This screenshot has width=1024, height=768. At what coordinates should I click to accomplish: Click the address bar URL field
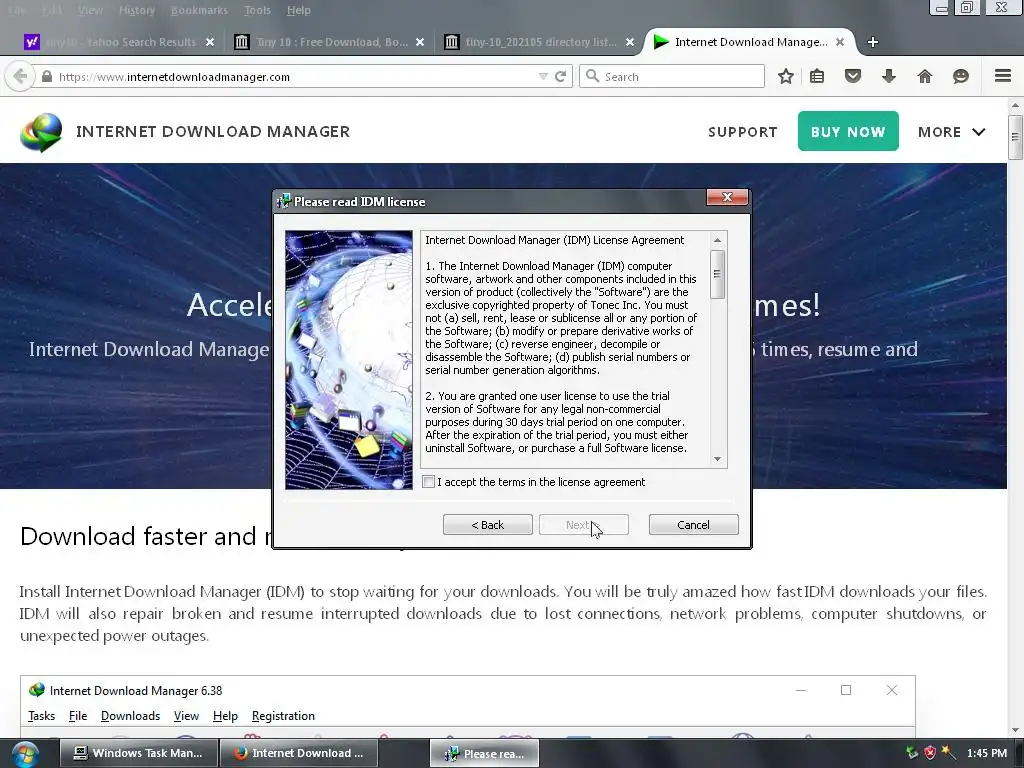294,76
